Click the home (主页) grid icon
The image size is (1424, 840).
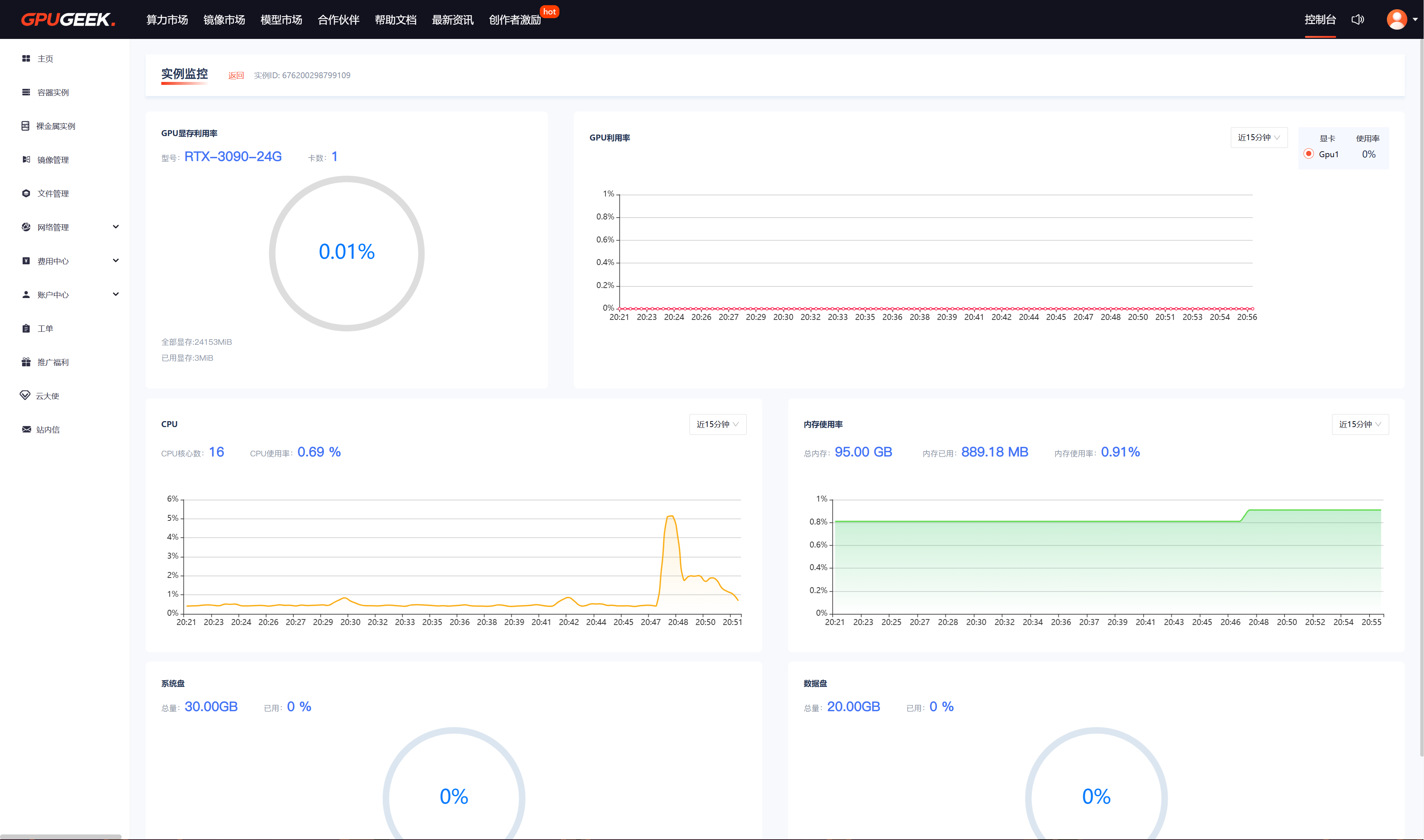click(x=26, y=58)
